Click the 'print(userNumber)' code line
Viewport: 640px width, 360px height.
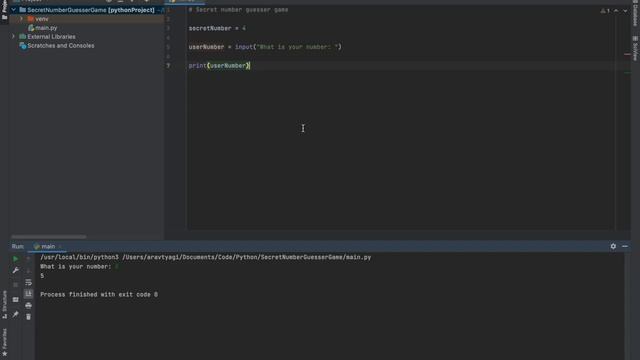click(x=219, y=66)
